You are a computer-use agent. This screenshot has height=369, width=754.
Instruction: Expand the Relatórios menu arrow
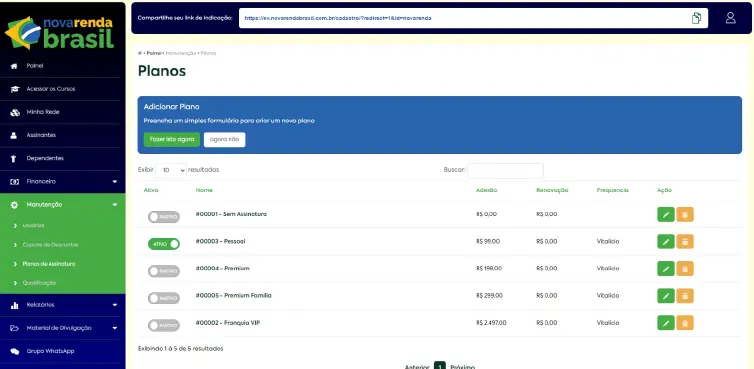[114, 305]
